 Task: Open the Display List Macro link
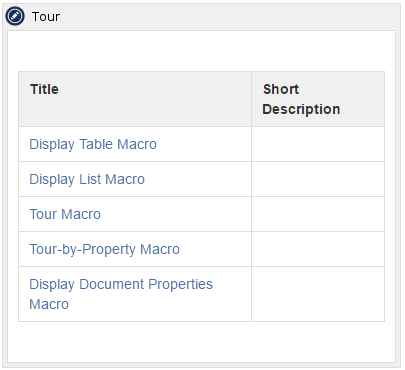pyautogui.click(x=87, y=179)
